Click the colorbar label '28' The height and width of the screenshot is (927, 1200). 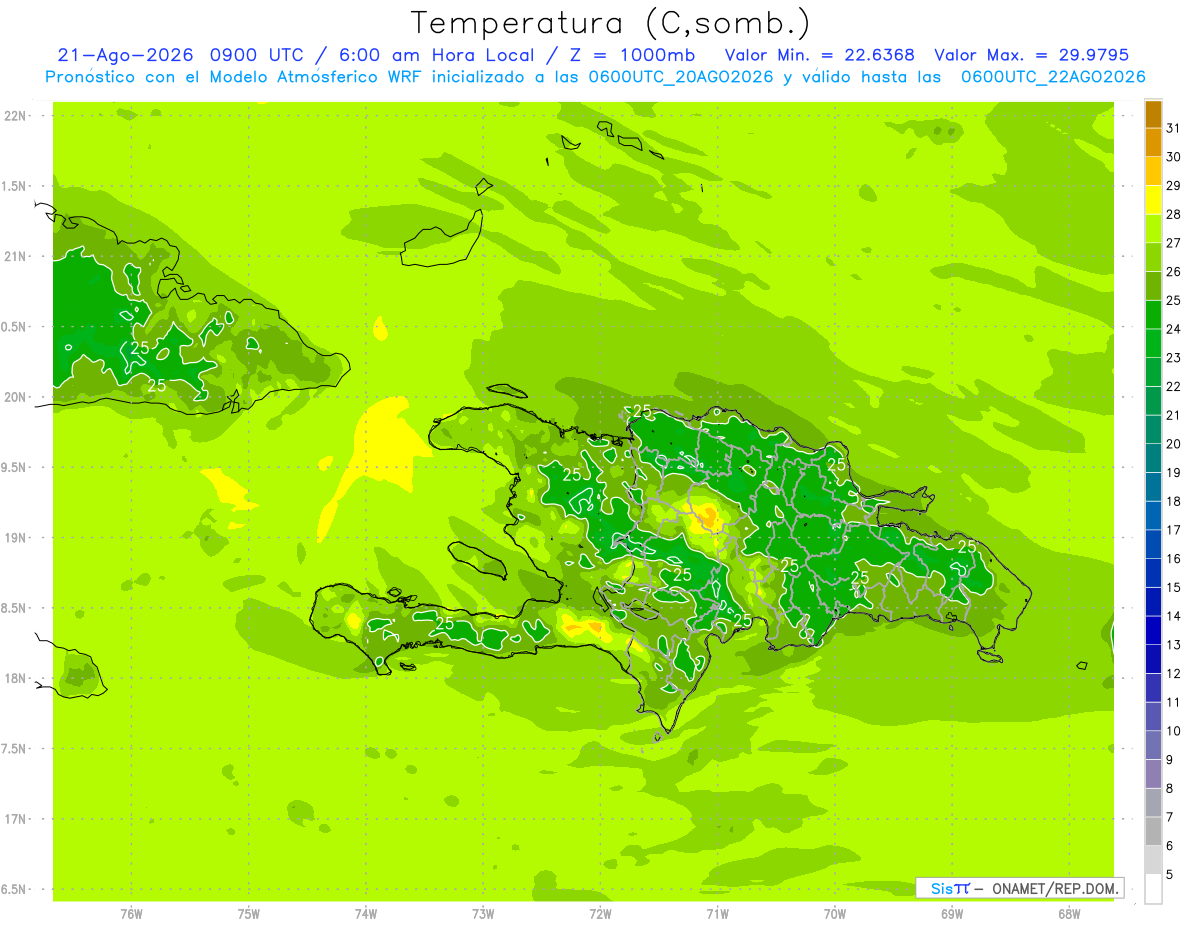tap(1174, 214)
